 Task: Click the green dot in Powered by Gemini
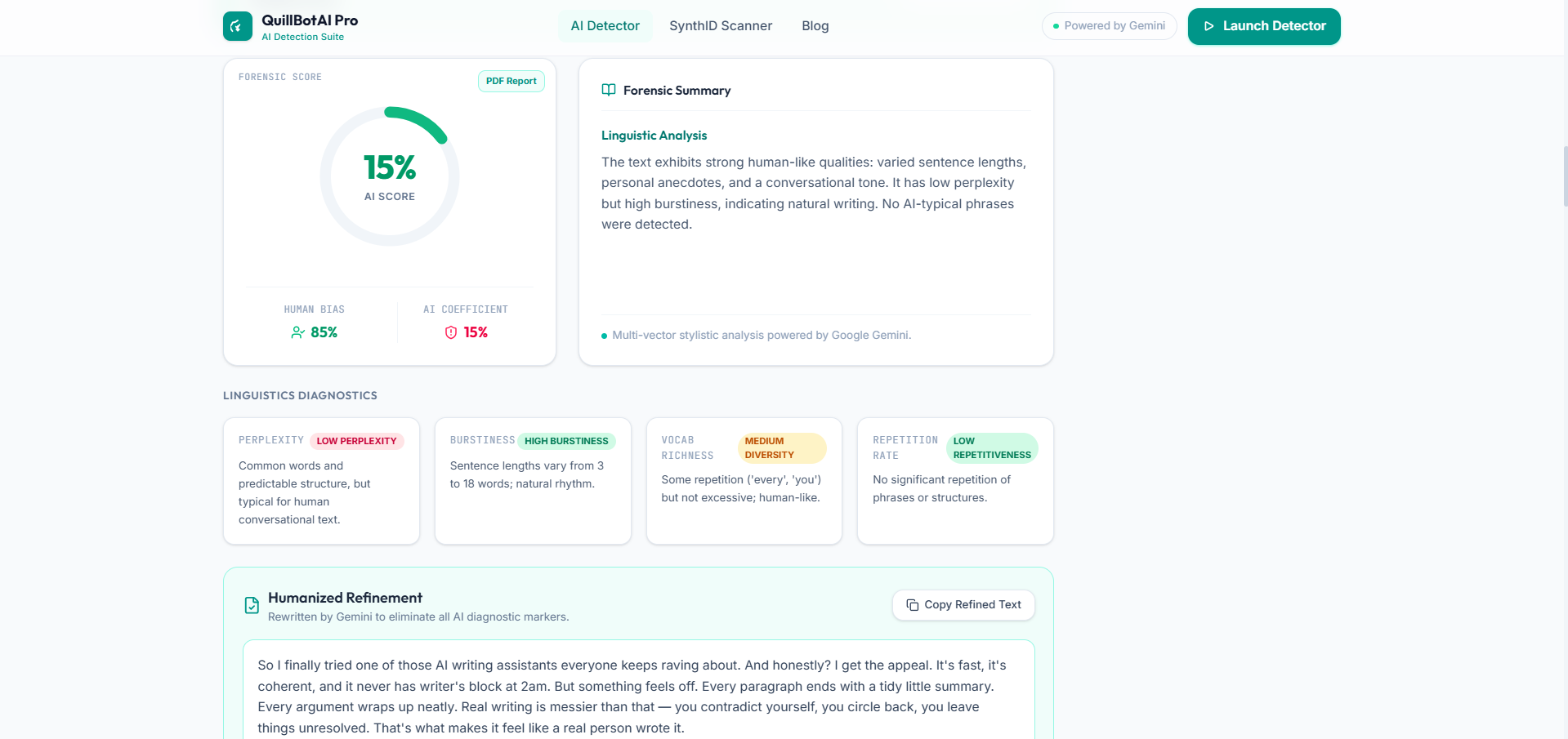pos(1056,26)
